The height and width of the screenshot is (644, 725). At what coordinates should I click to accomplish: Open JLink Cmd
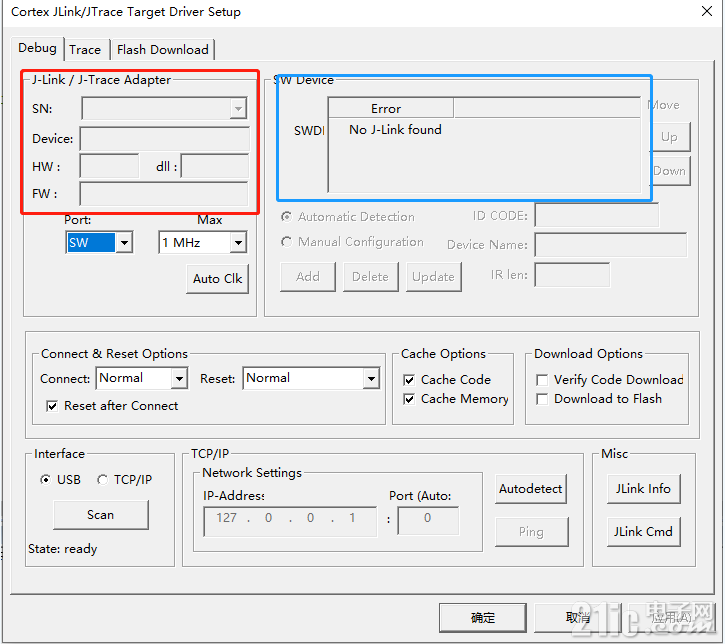tap(644, 532)
